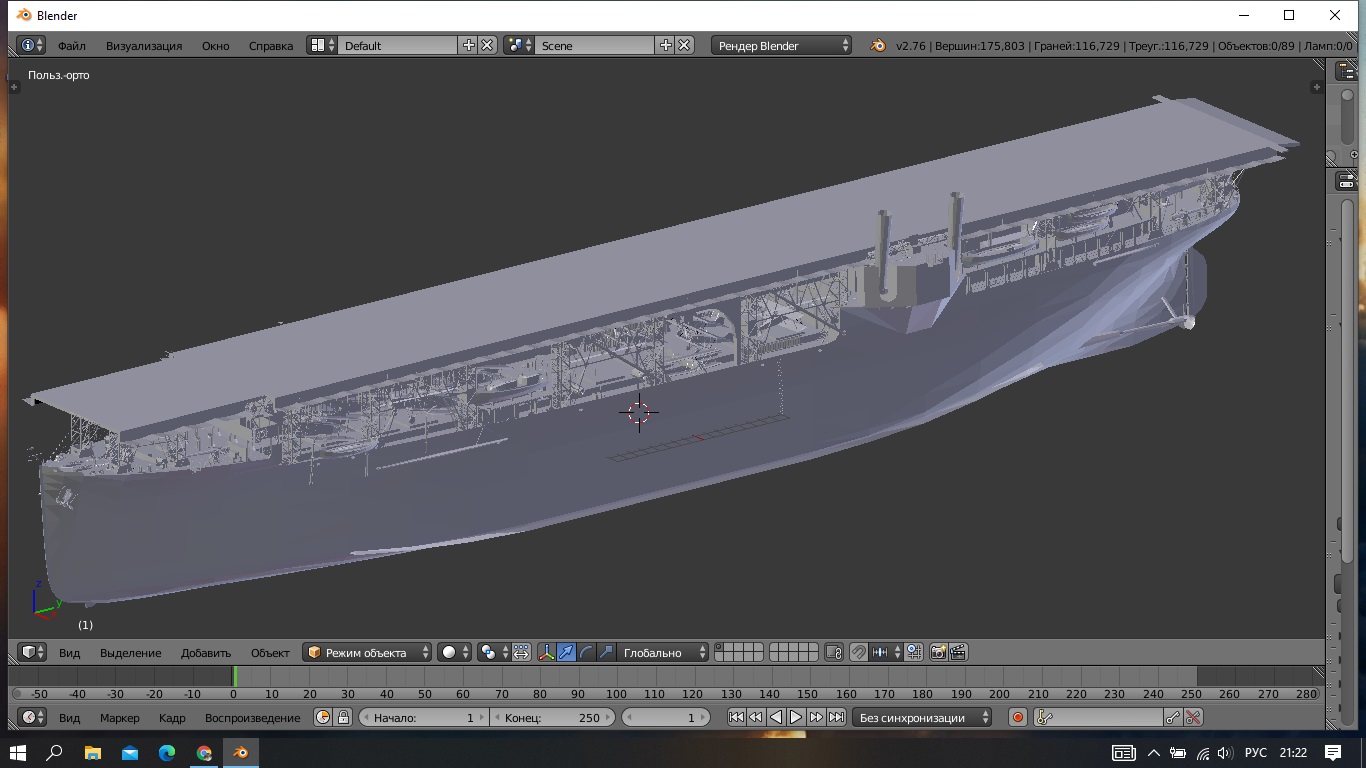
Task: Jump to the timeline's first frame
Action: (x=736, y=717)
